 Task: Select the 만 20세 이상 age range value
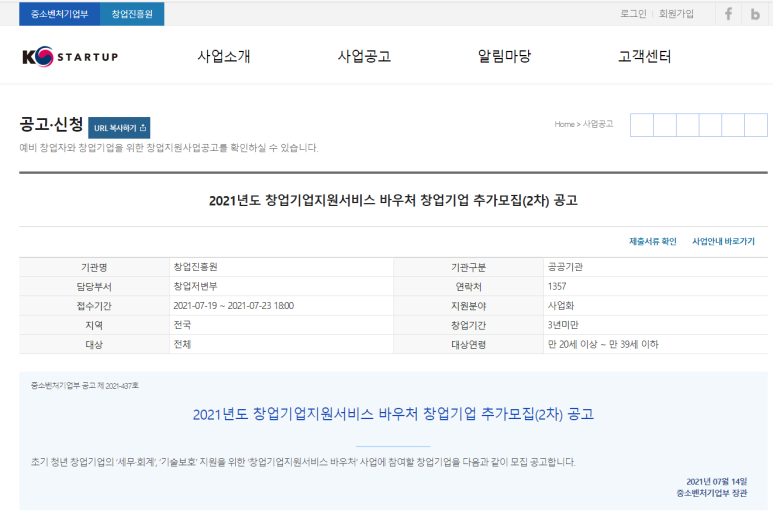(x=603, y=344)
